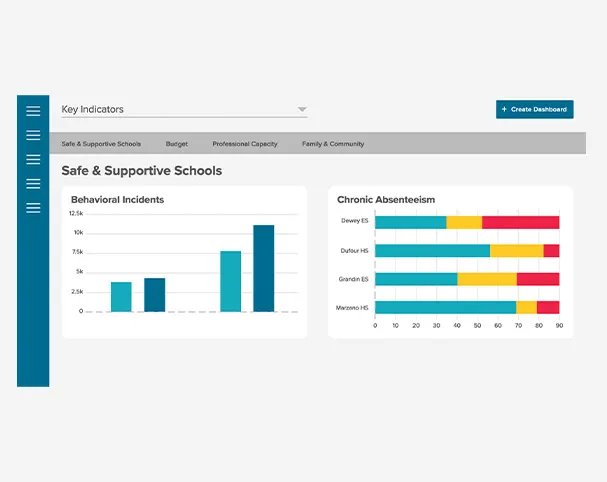607x482 pixels.
Task: Click the topmost sidebar hamburger menu icon
Action: [x=33, y=111]
